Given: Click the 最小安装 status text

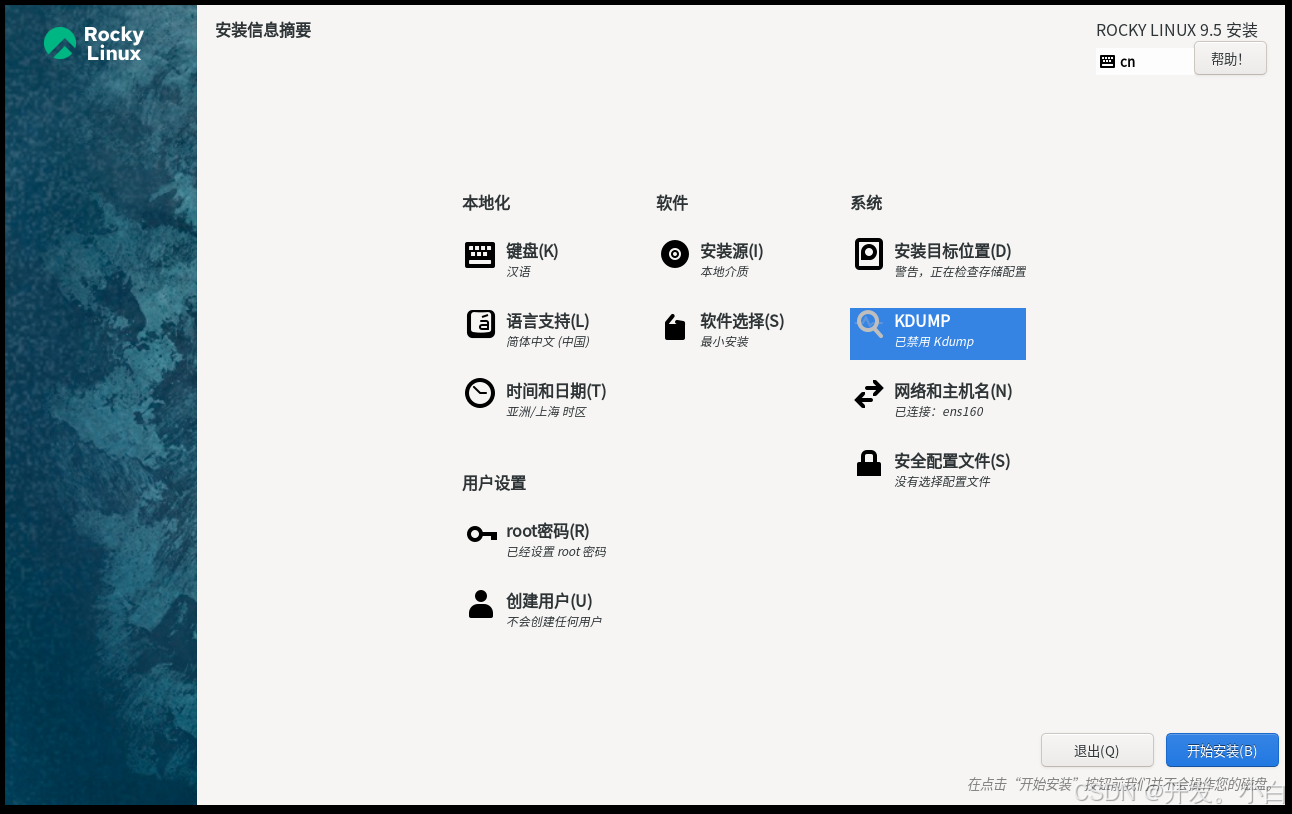Looking at the screenshot, I should 724,342.
